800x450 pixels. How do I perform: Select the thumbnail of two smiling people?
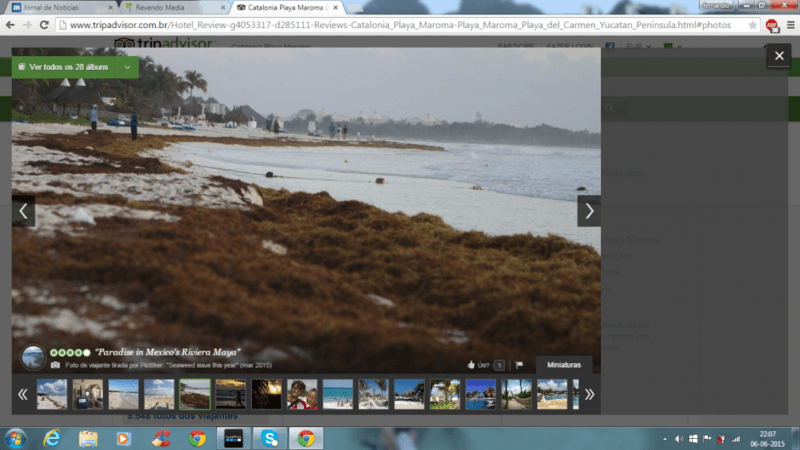tap(302, 394)
